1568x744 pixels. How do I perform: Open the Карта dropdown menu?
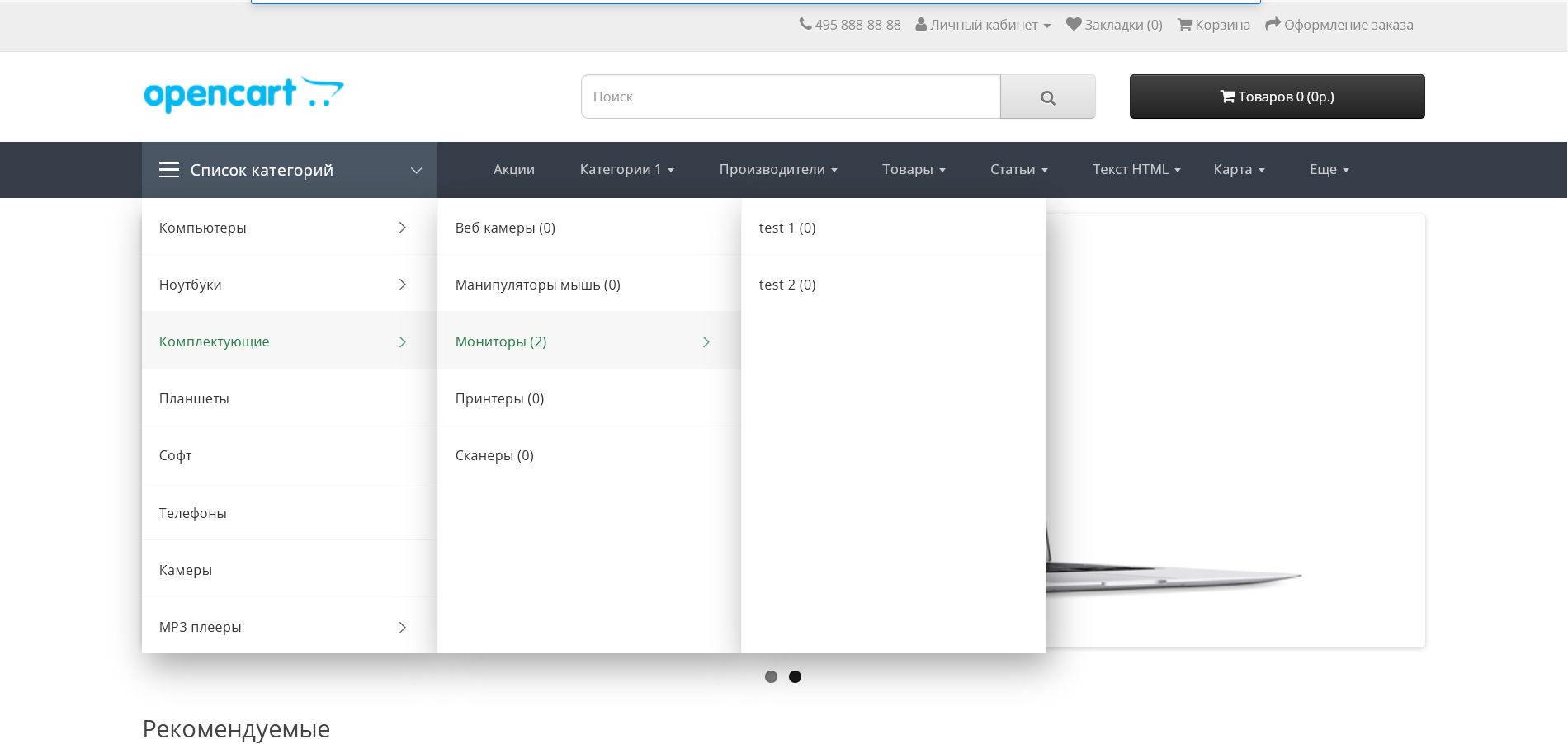point(1239,169)
